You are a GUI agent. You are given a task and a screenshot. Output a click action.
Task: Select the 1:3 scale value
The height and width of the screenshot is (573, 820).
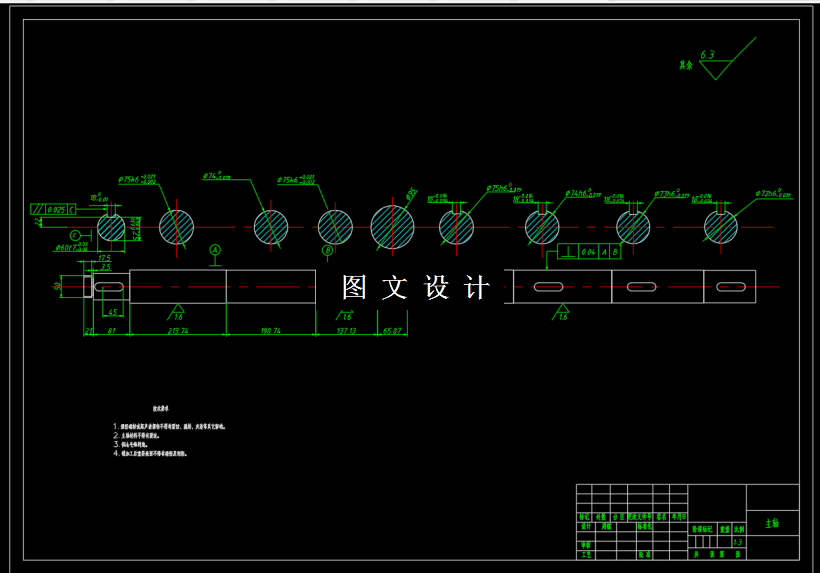tap(738, 542)
